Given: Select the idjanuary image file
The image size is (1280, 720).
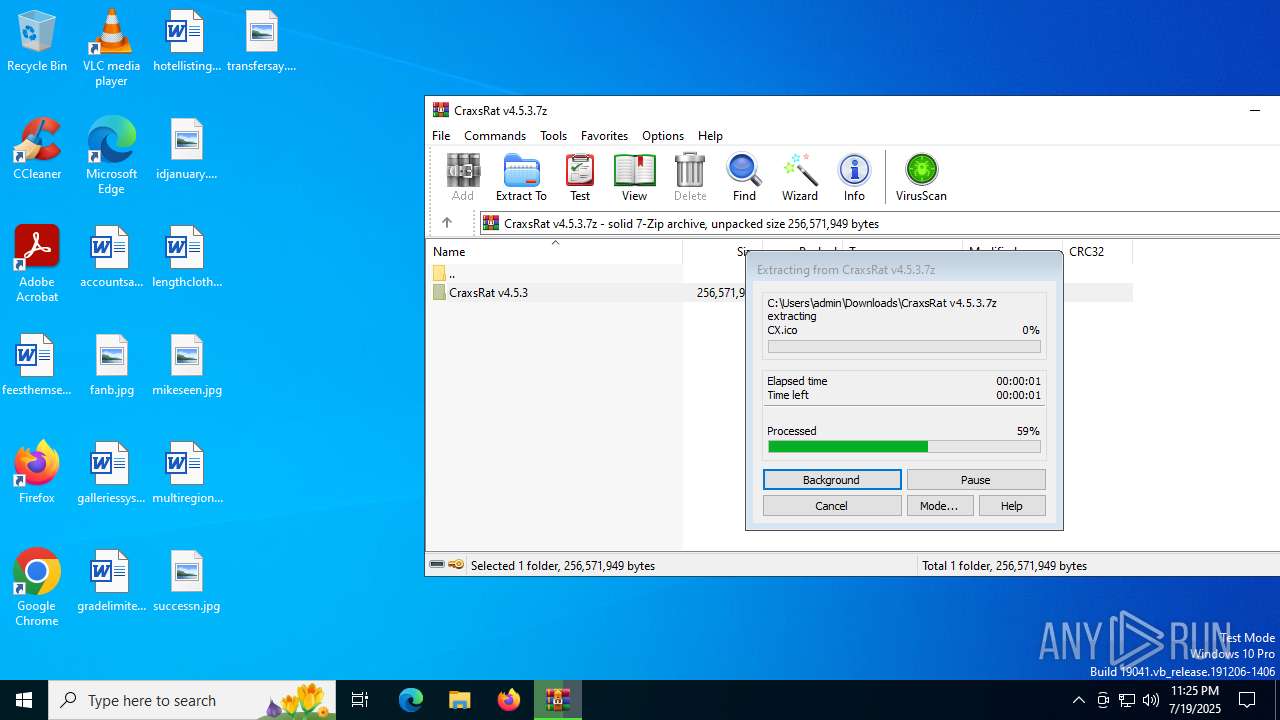Looking at the screenshot, I should click(x=186, y=149).
